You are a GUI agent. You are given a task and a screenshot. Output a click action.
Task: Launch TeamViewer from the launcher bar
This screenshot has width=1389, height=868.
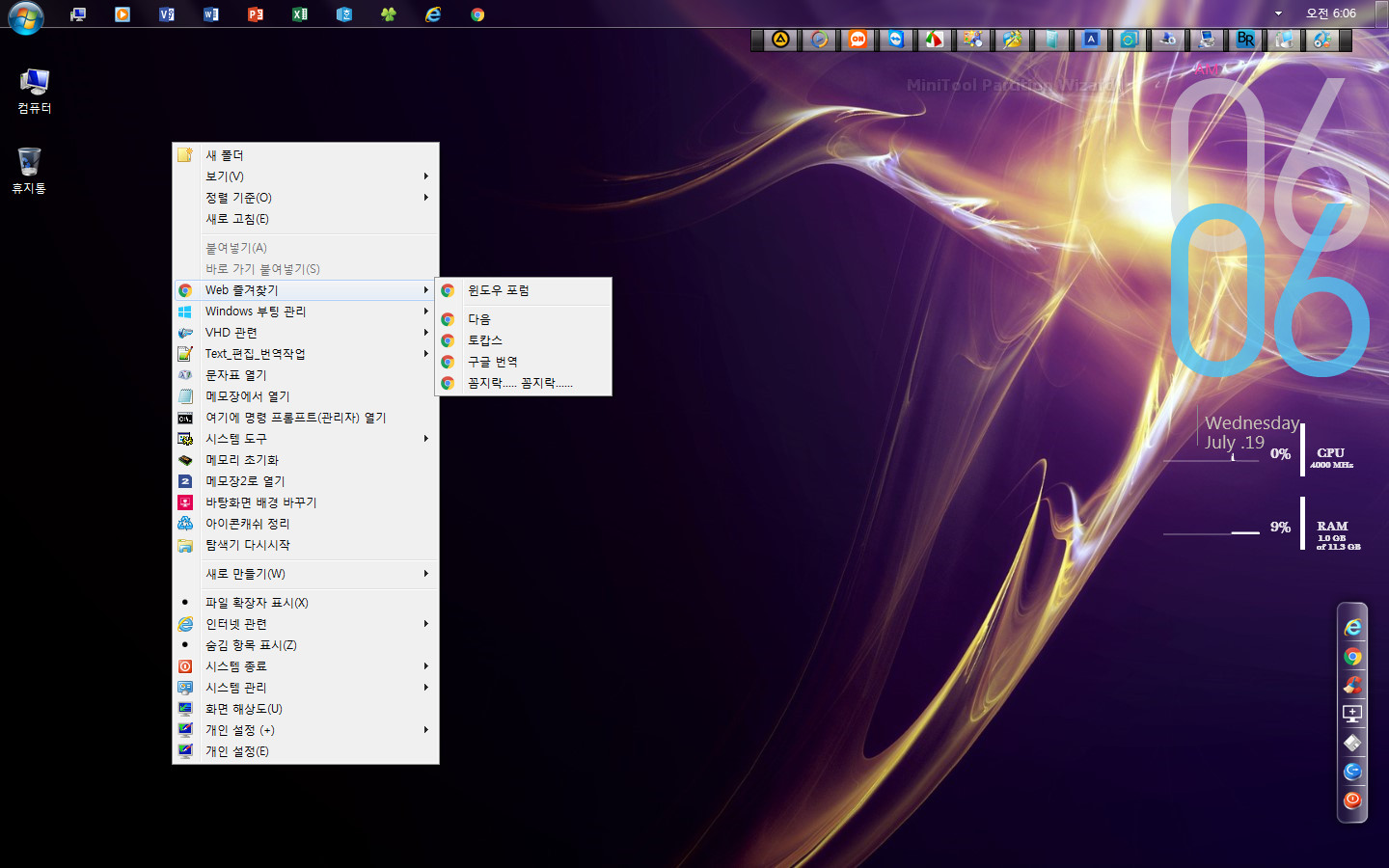pos(896,40)
